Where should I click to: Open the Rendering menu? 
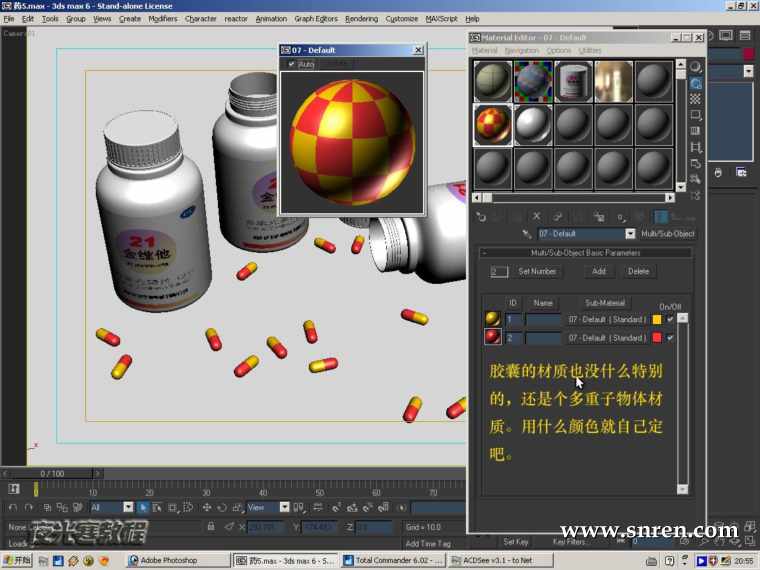pos(361,19)
